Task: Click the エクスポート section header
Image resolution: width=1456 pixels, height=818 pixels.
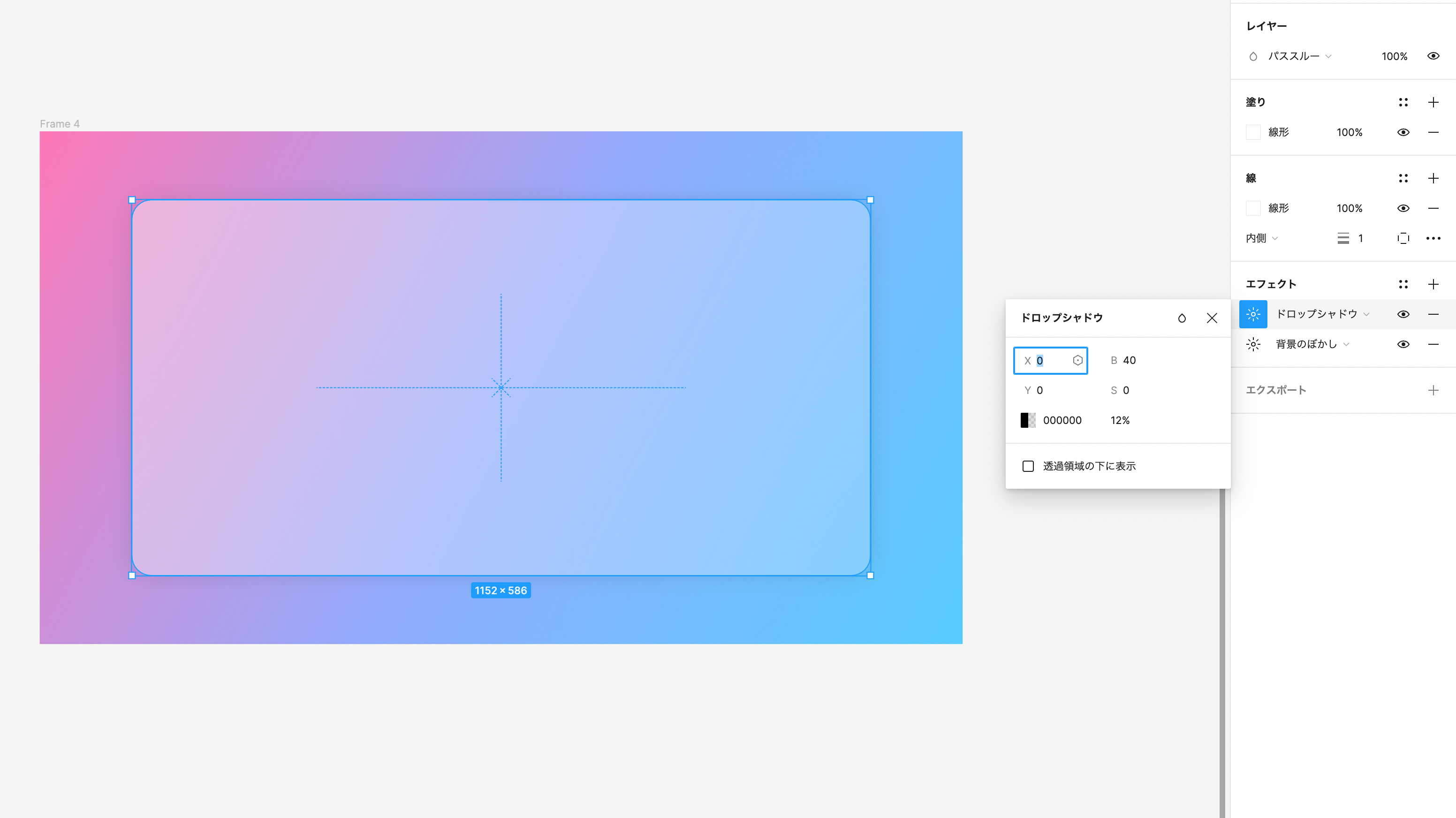Action: [1276, 390]
